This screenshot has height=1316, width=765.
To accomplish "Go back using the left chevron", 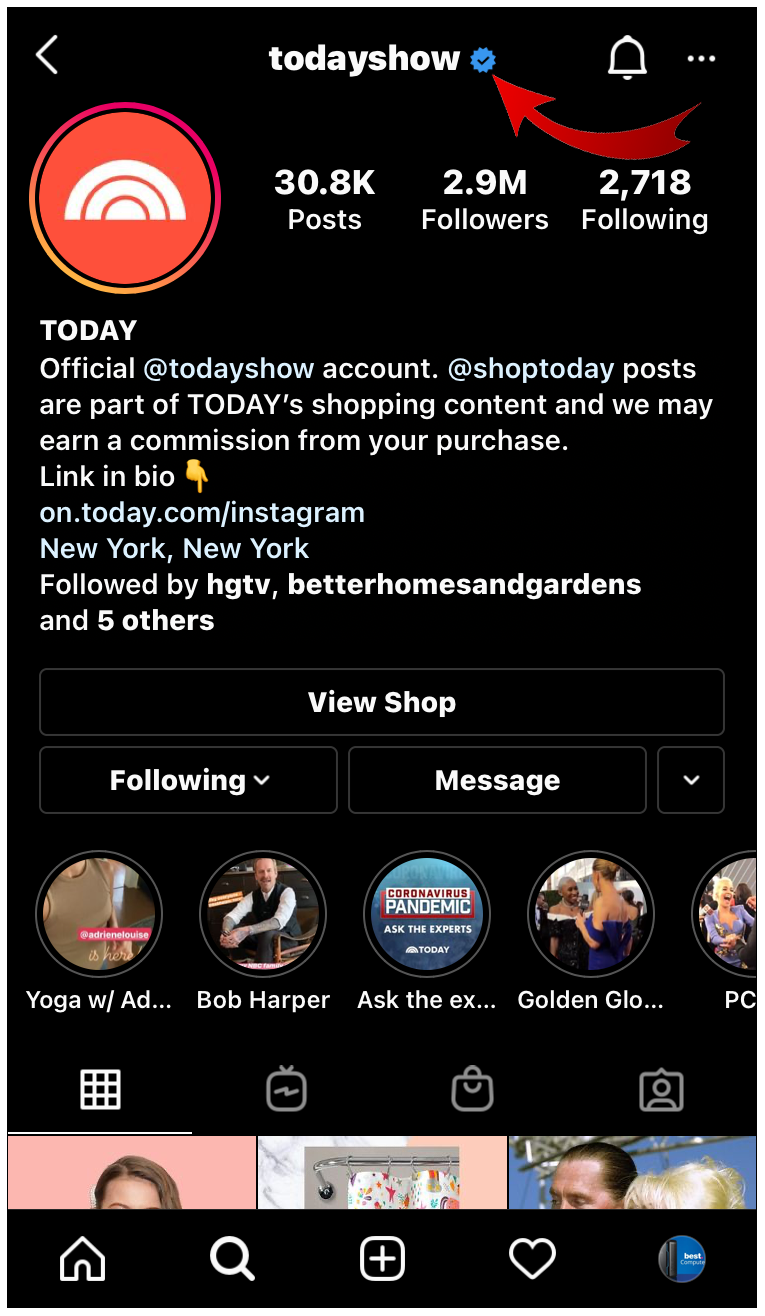I will 47,56.
